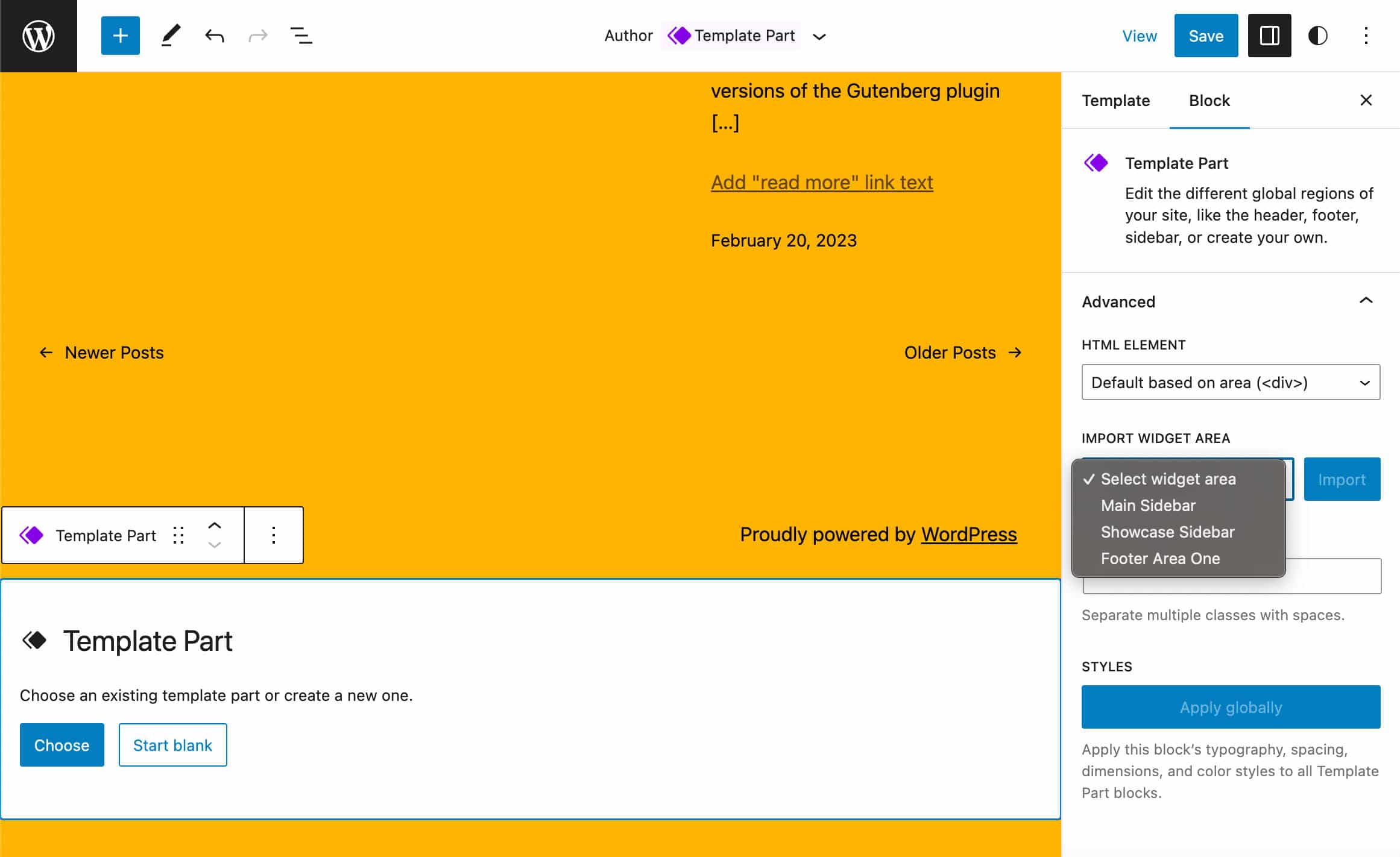Image resolution: width=1400 pixels, height=857 pixels.
Task: Click the Apply globally styles button
Action: 1231,707
